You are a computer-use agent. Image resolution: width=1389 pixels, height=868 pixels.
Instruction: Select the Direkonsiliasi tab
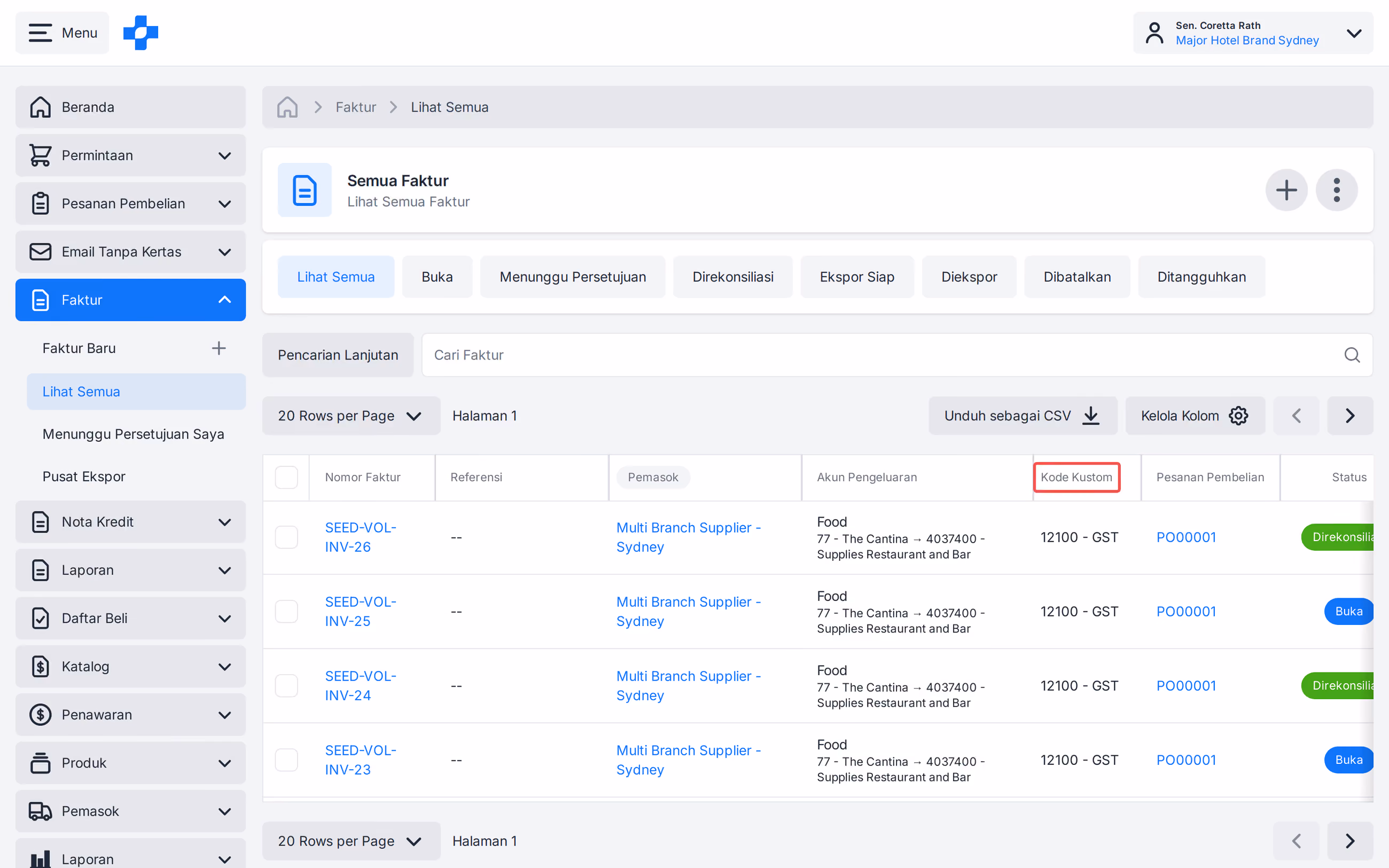click(x=732, y=277)
